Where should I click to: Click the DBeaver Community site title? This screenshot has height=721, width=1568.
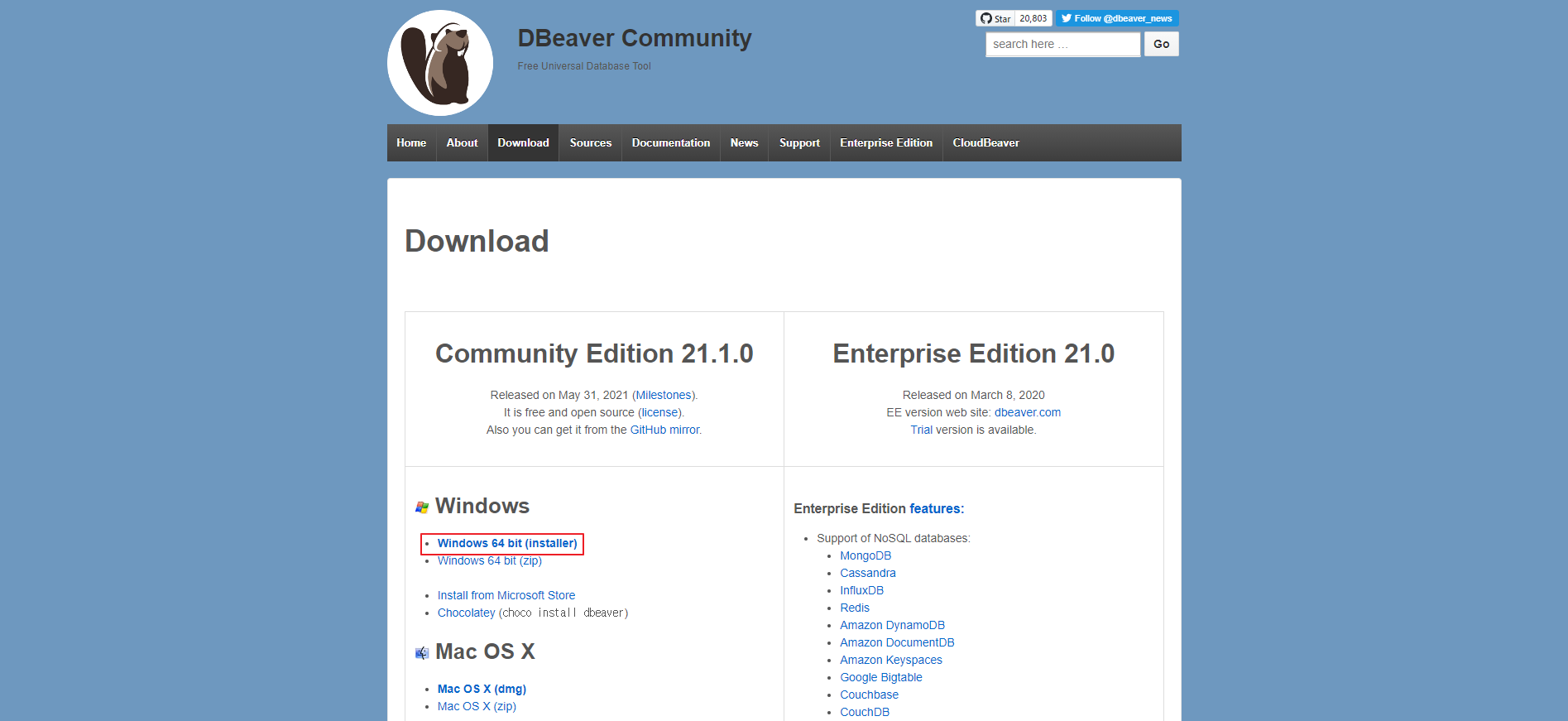tap(635, 38)
